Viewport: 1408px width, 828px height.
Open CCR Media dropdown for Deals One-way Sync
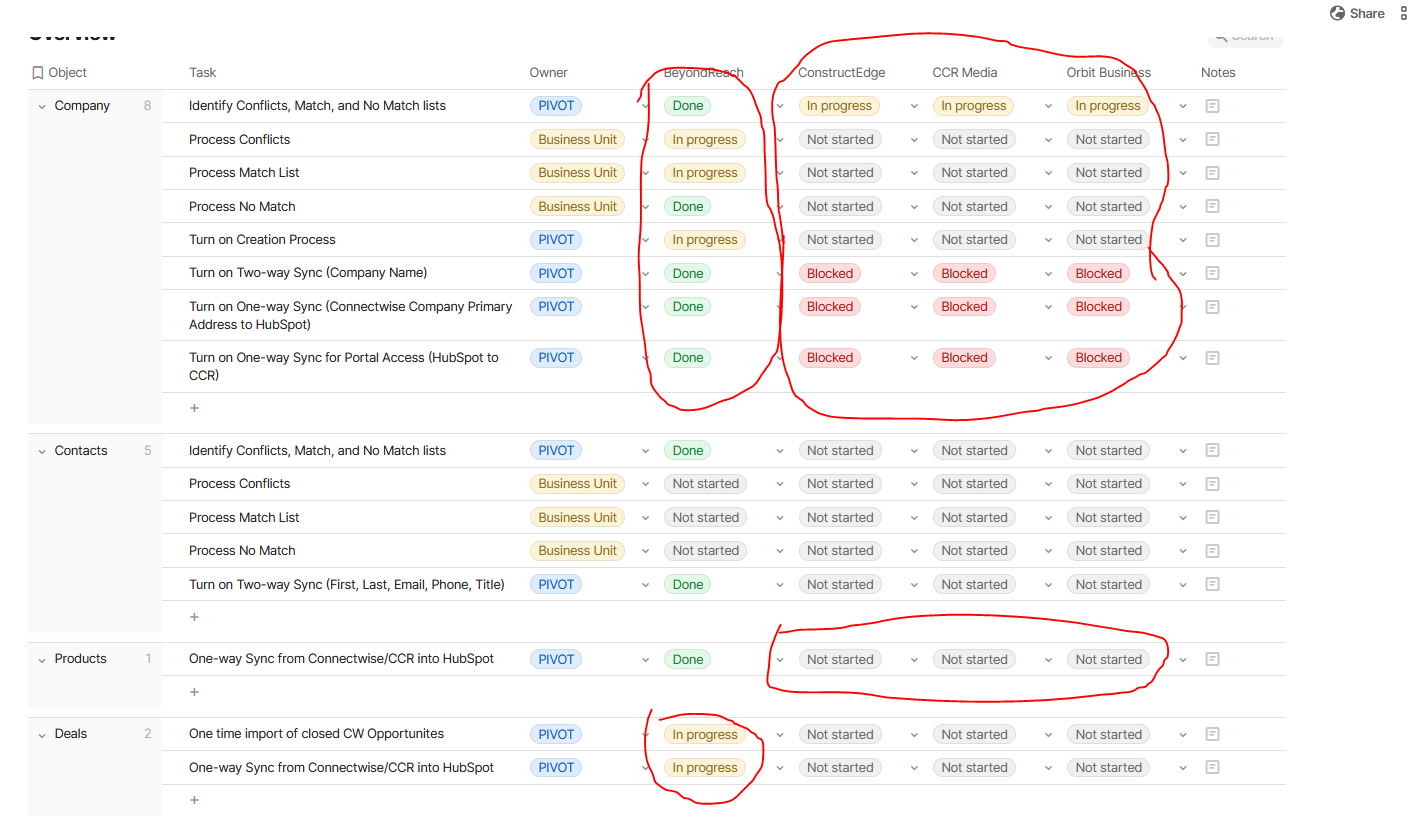coord(1048,768)
